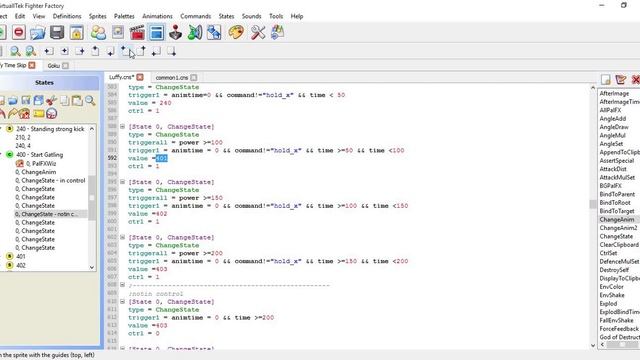Align sprite to right guide icon
The width and height of the screenshot is (640, 360).
80,51
